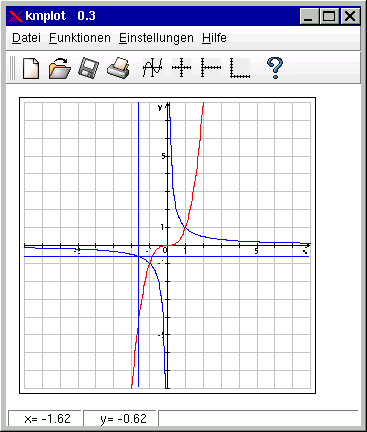Open functions editor curve icon
This screenshot has height=432, width=367.
click(x=152, y=68)
